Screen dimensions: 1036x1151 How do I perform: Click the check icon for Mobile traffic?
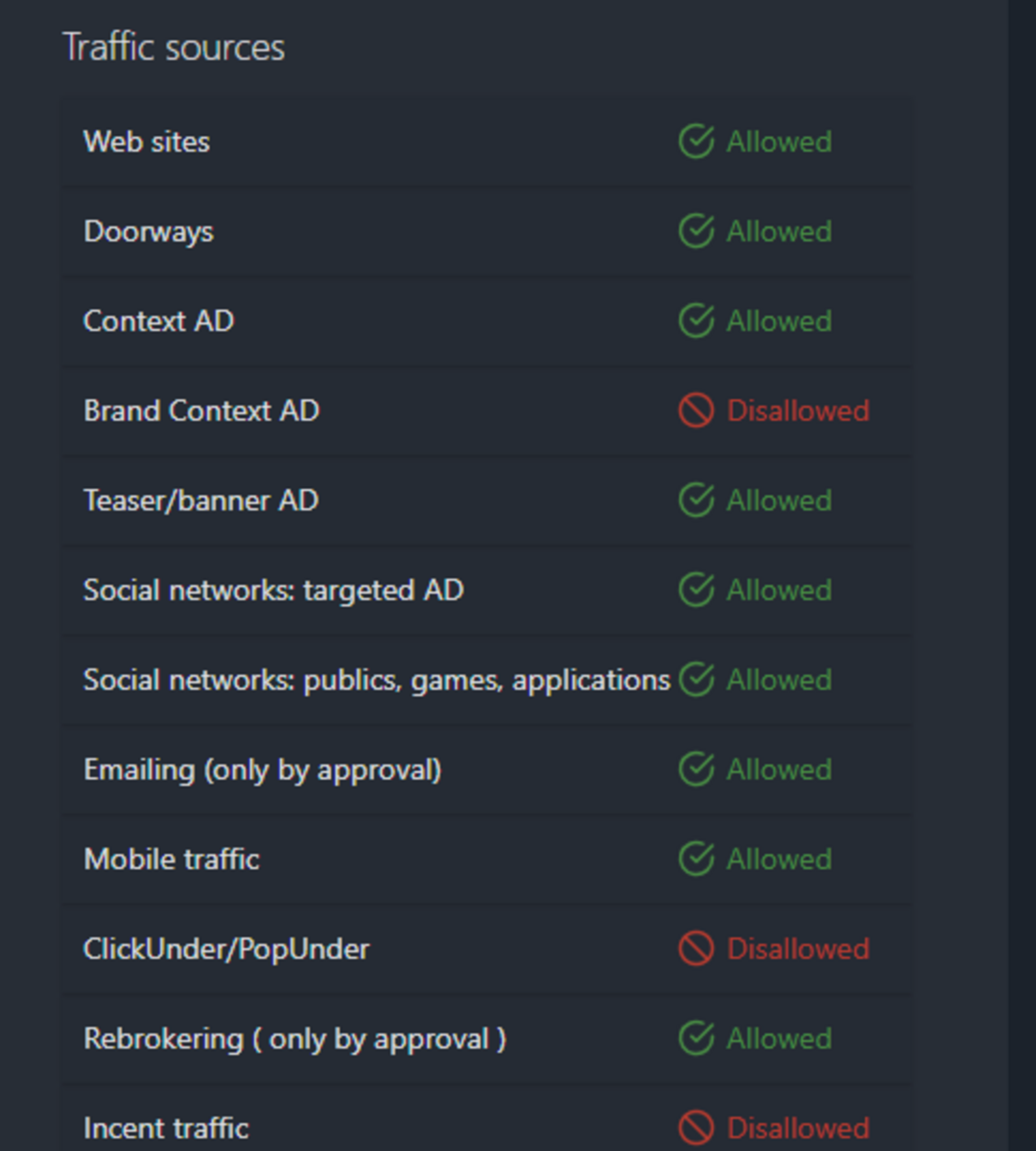click(696, 859)
